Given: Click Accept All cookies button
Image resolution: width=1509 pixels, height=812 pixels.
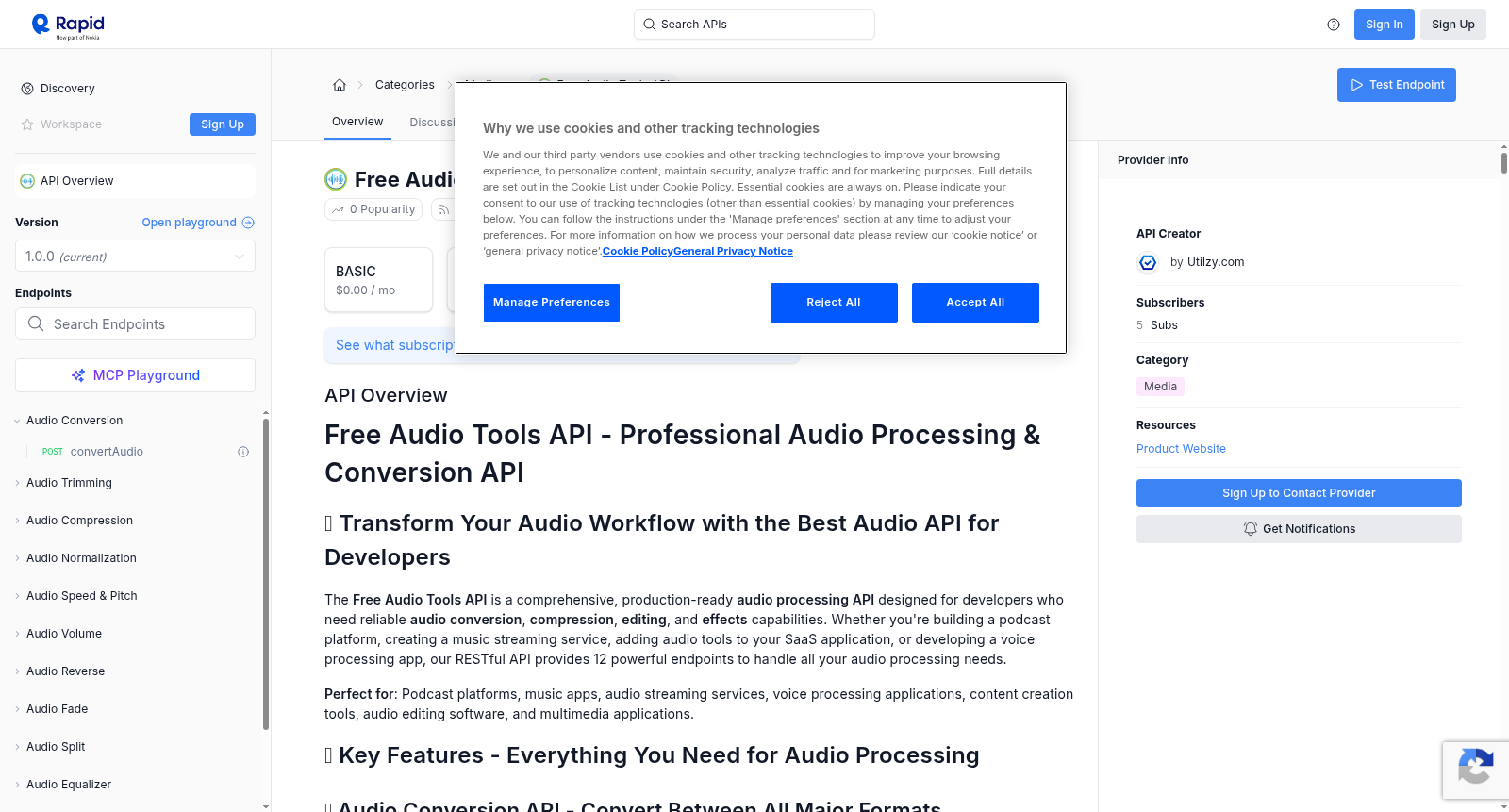Looking at the screenshot, I should click(x=975, y=303).
